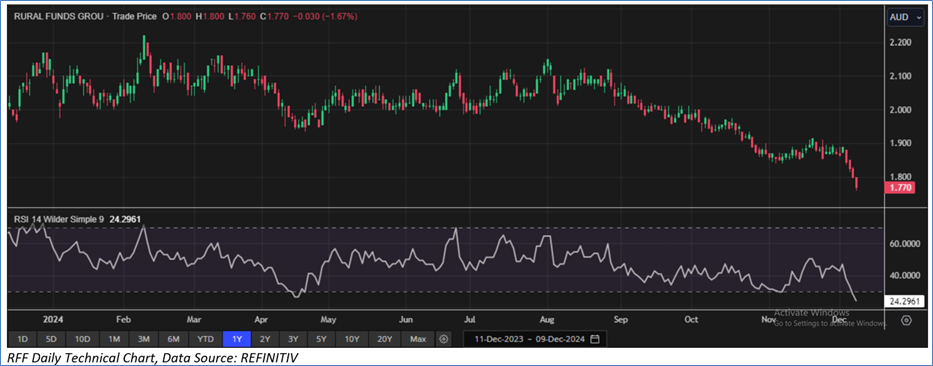Click the Sep time axis label
Screen dimensions: 933x366
(x=621, y=319)
